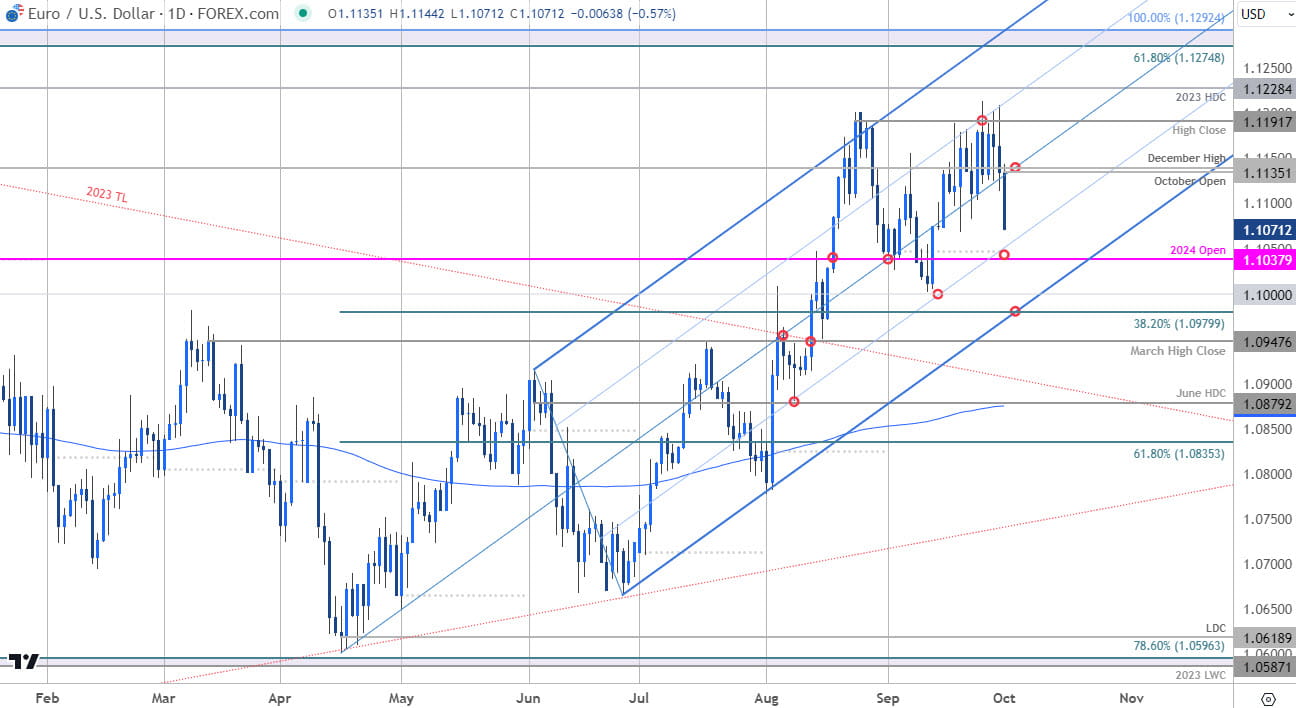Click the 2023 HDC level label
This screenshot has height=708, width=1296.
pos(1199,98)
